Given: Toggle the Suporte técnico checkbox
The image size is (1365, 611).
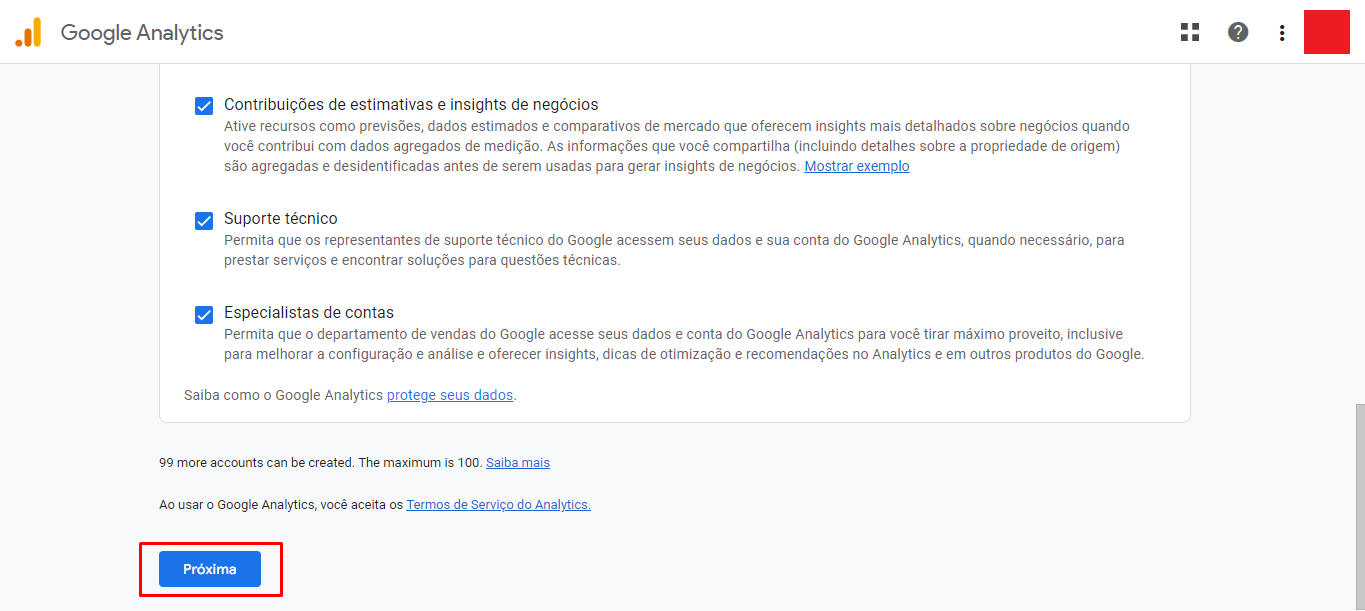Looking at the screenshot, I should coord(204,220).
